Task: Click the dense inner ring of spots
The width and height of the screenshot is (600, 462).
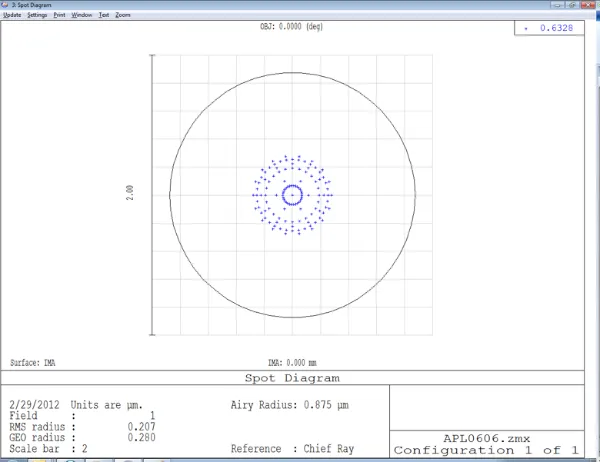Action: tap(292, 186)
